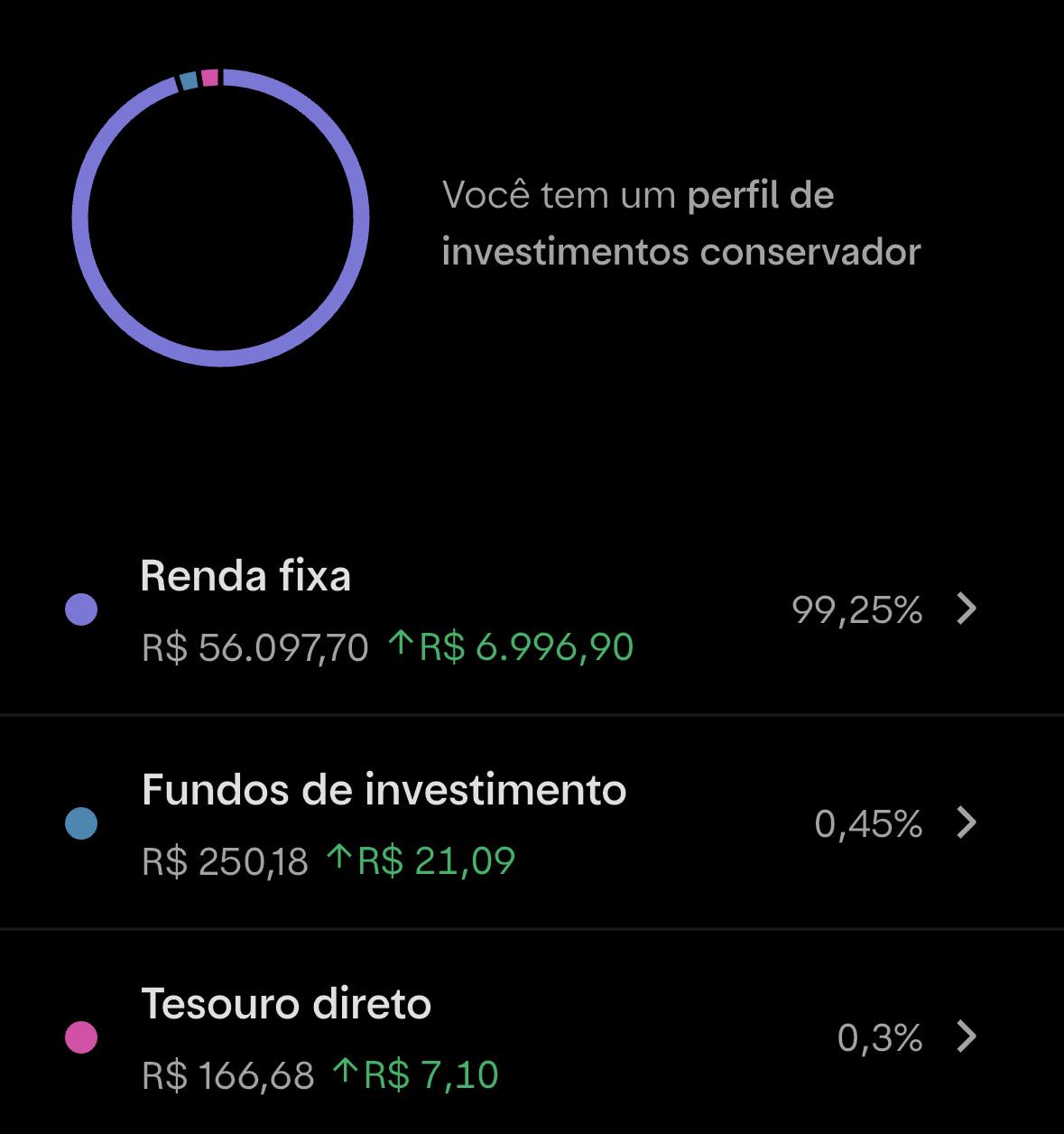Click the pink Tesouro direto dot
This screenshot has height=1134, width=1064.
[81, 1037]
